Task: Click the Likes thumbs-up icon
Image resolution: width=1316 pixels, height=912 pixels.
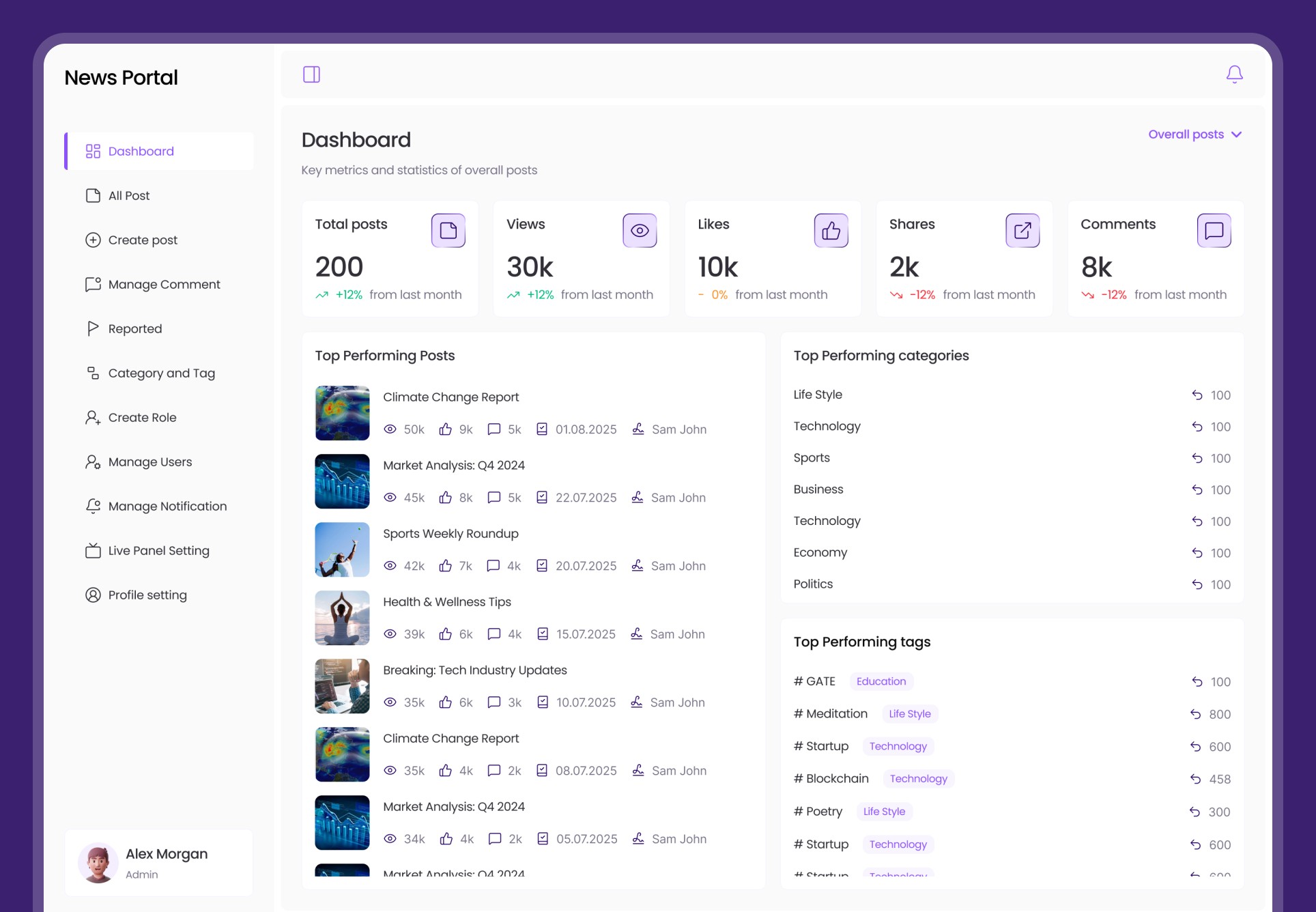Action: click(831, 231)
